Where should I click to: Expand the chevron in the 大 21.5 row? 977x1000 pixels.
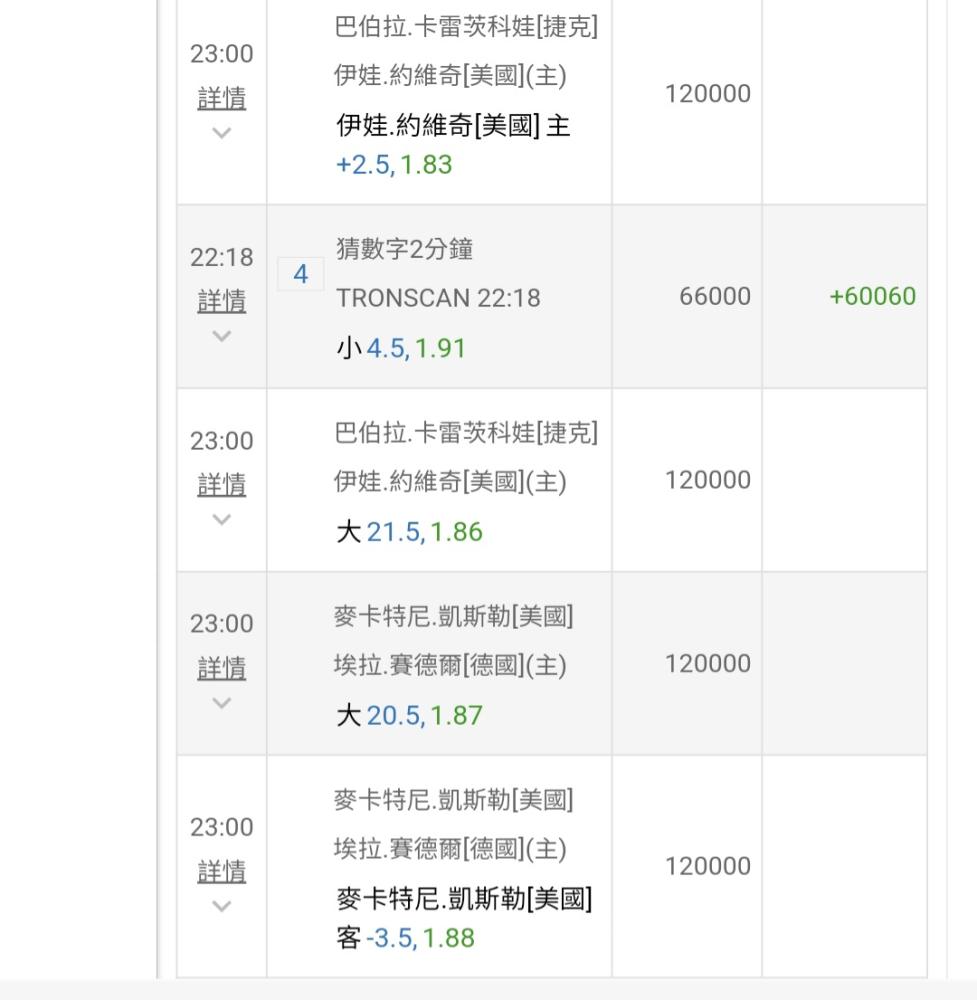(222, 519)
